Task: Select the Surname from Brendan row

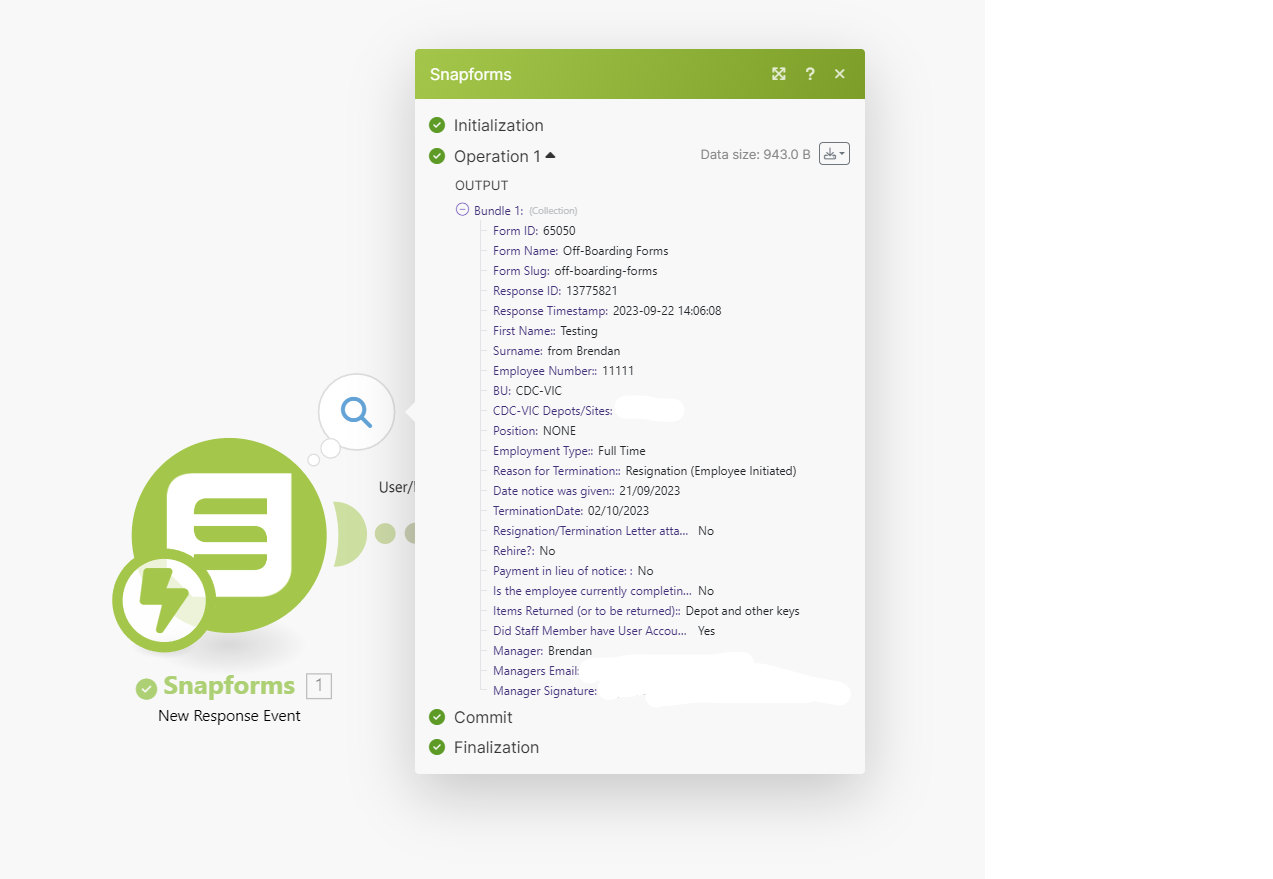Action: point(557,351)
